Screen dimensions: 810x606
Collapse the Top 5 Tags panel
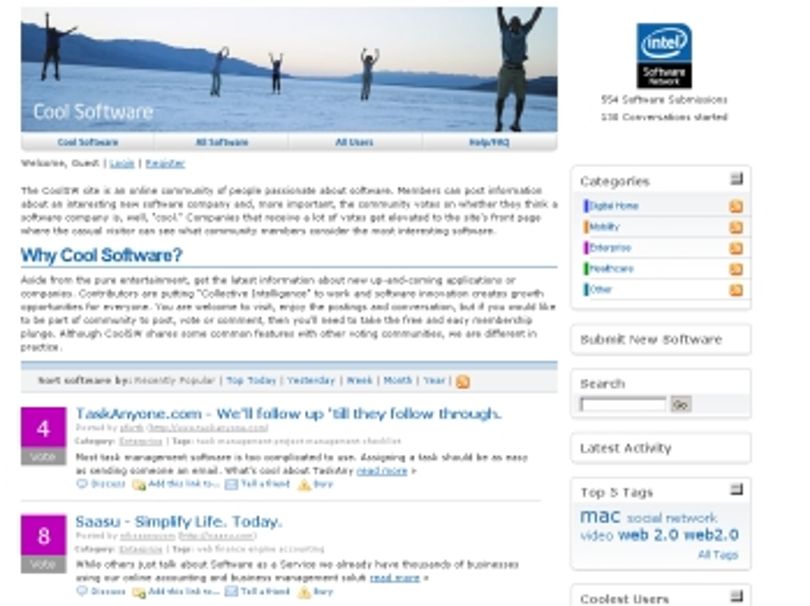click(x=736, y=489)
